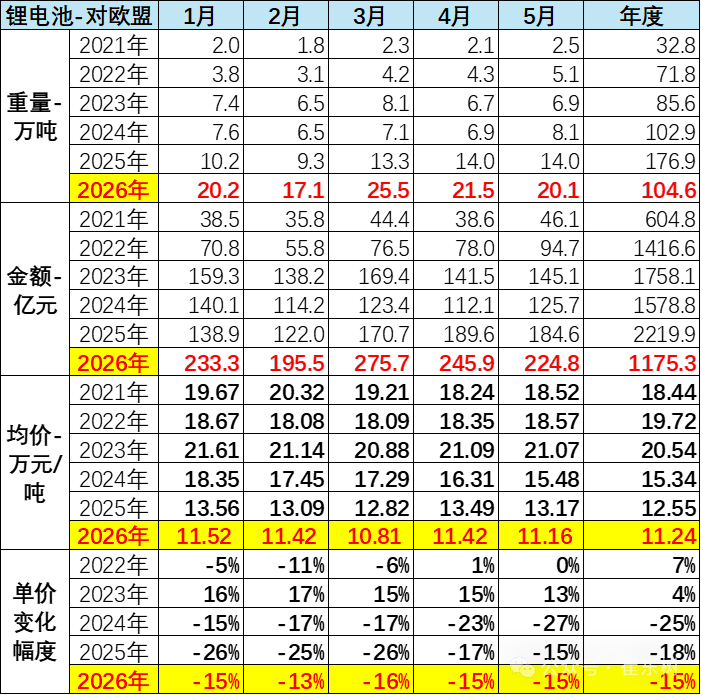Click the 21.61 January 2023 price cell
Screen dimensions: 701x695
pos(201,449)
